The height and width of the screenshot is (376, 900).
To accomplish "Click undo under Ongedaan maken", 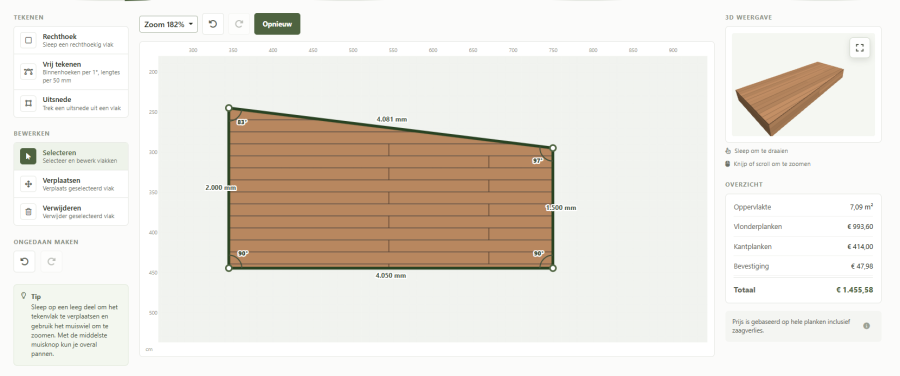I will [x=24, y=262].
